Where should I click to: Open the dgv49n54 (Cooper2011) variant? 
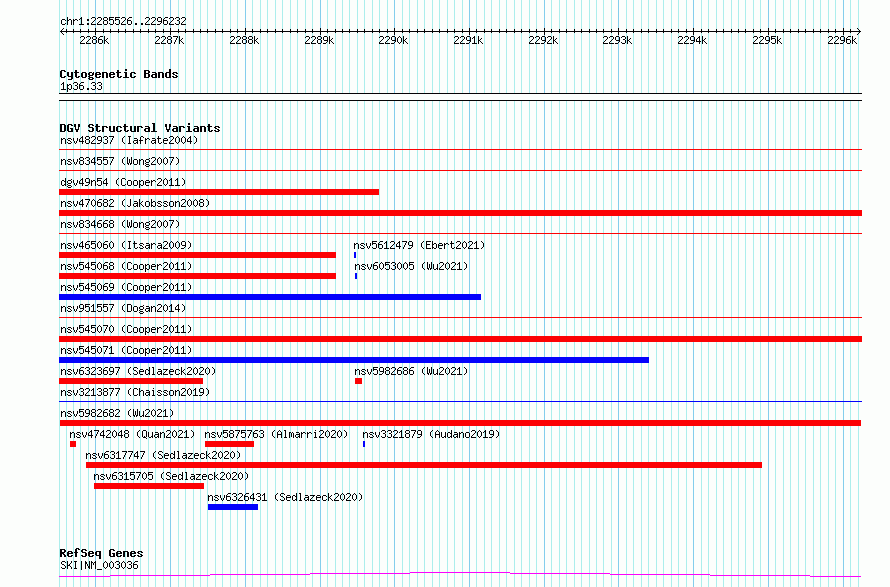[123, 182]
